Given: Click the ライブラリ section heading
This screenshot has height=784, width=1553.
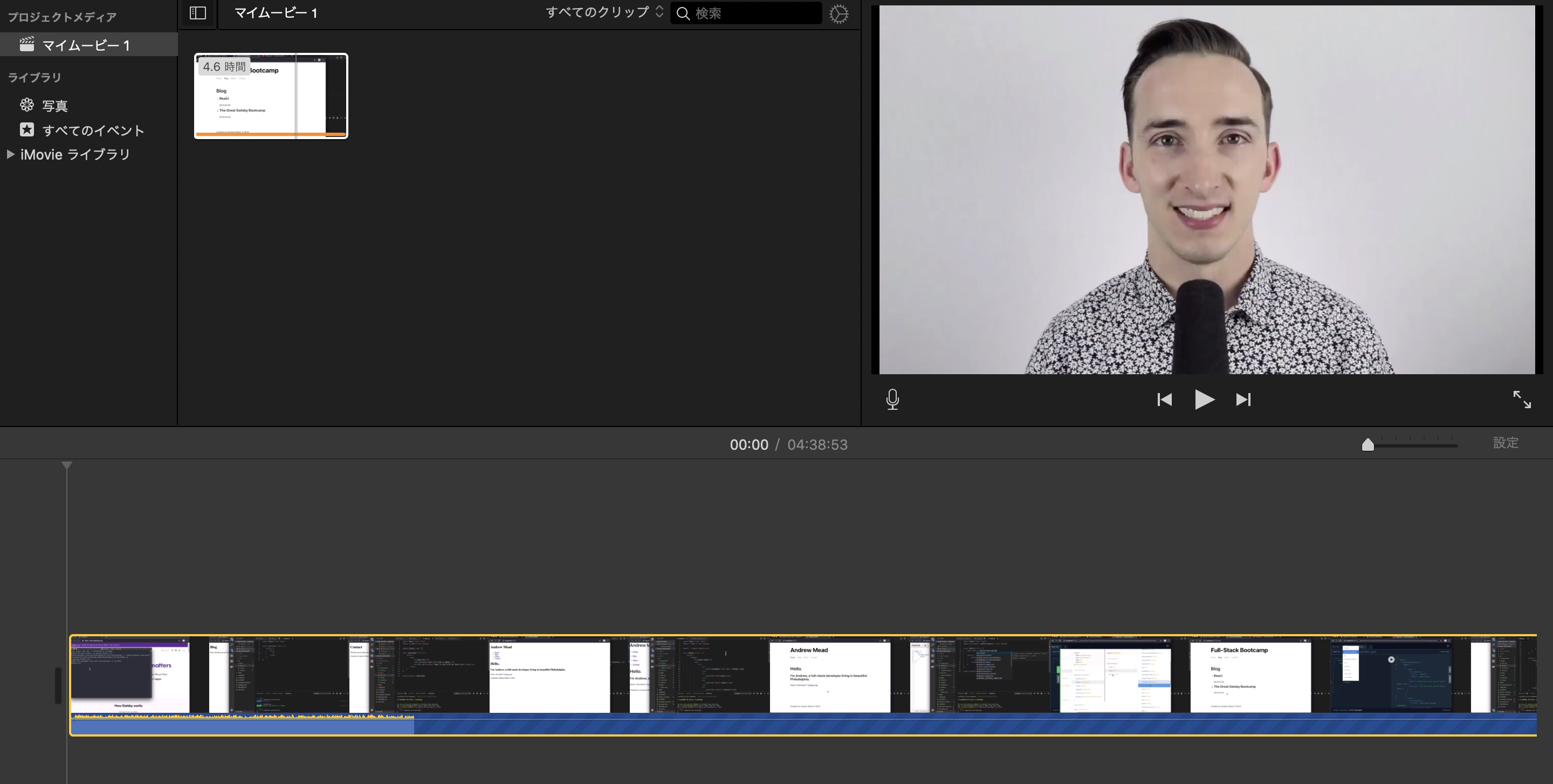Looking at the screenshot, I should (35, 78).
